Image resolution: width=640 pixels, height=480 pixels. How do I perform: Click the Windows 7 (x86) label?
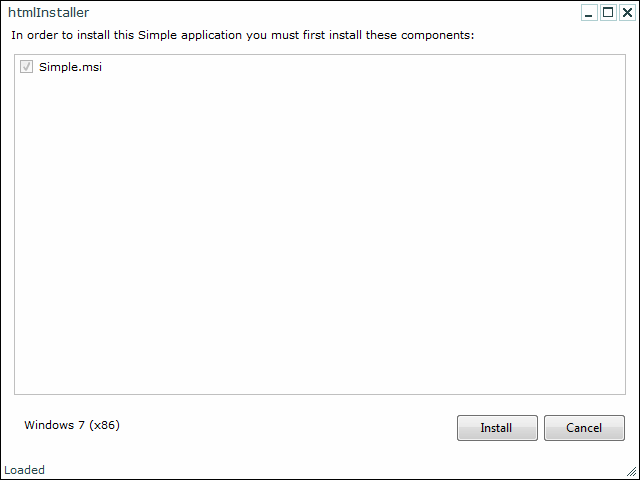point(72,425)
